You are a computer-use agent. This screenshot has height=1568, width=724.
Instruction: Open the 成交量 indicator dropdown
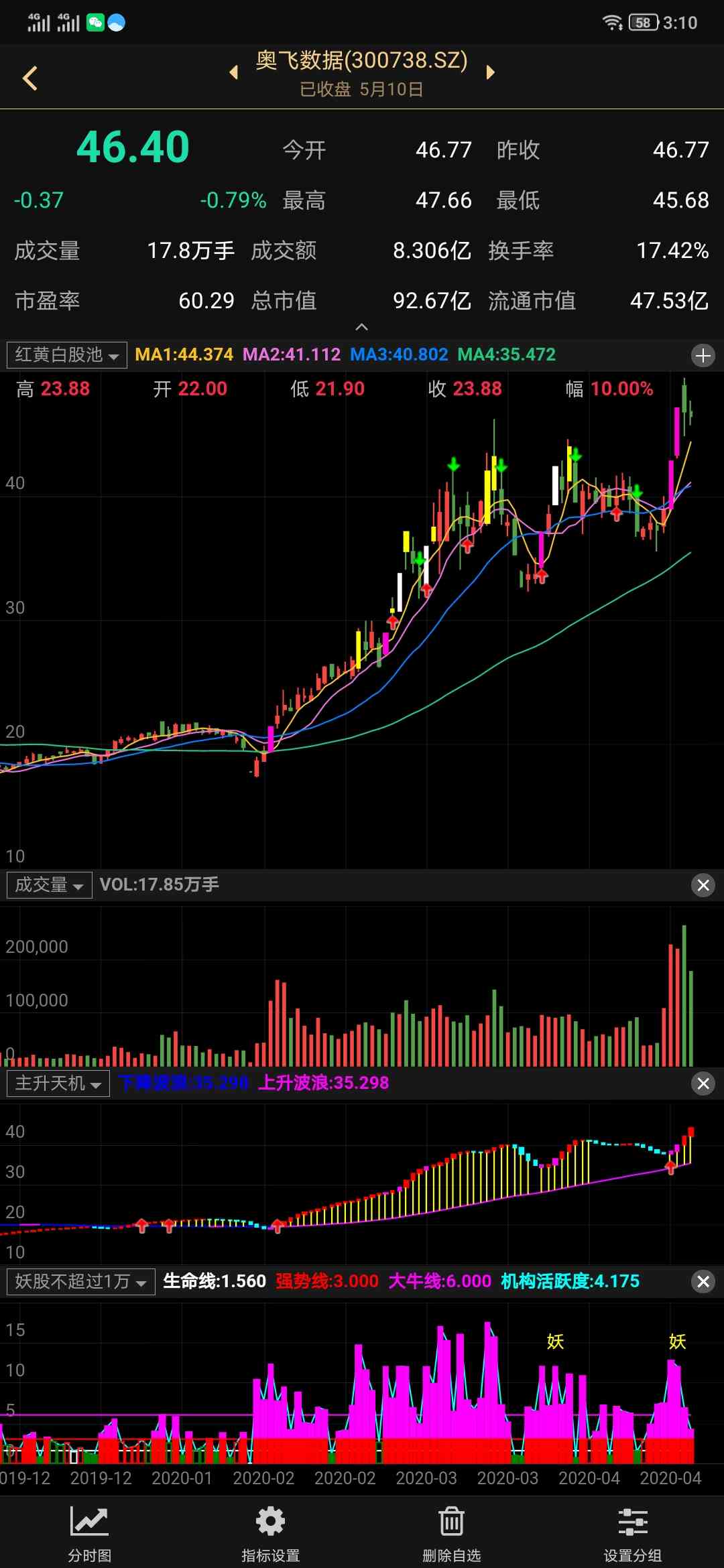[x=49, y=885]
